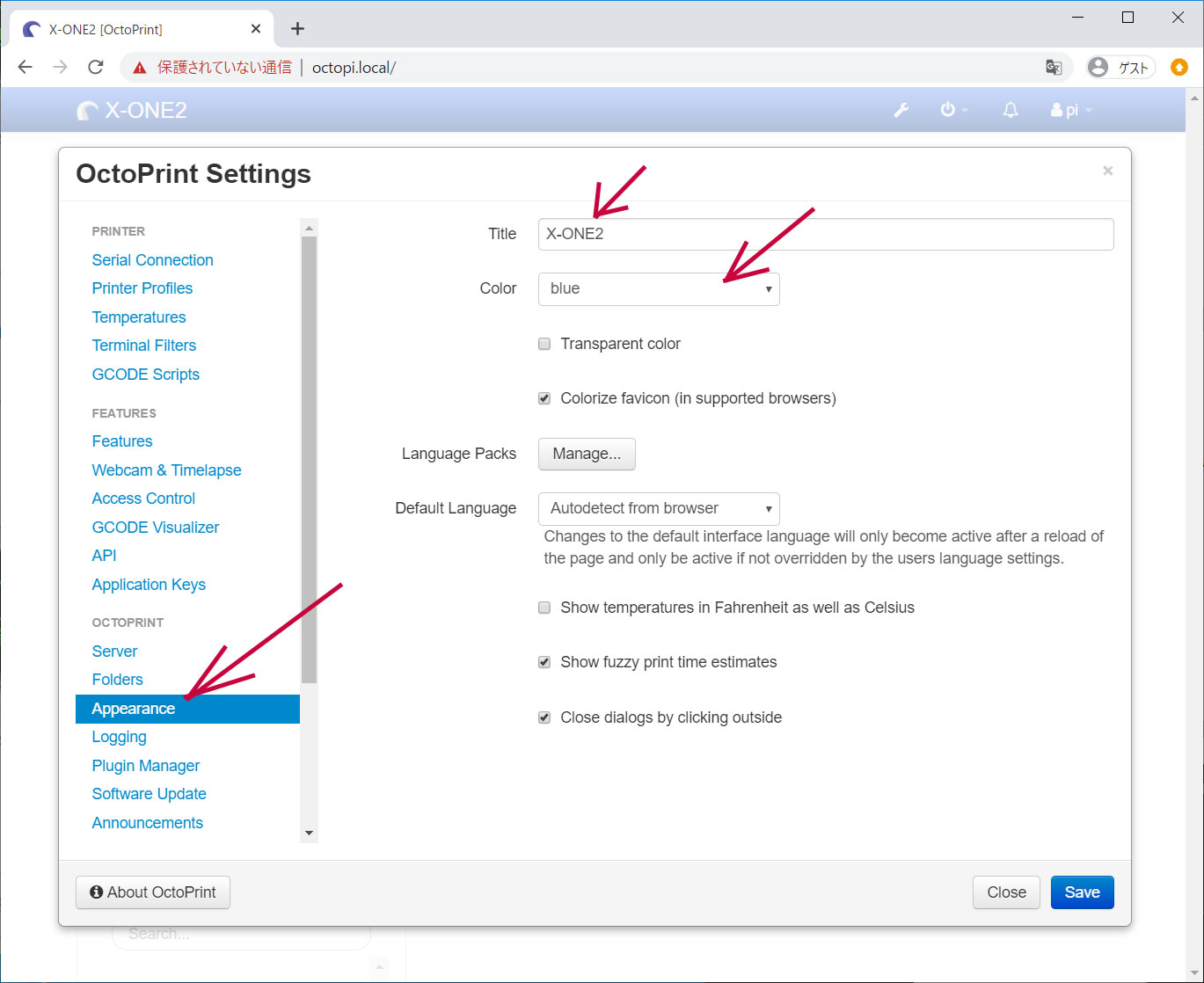The height and width of the screenshot is (983, 1204).
Task: Open Software Update settings
Action: pos(149,794)
